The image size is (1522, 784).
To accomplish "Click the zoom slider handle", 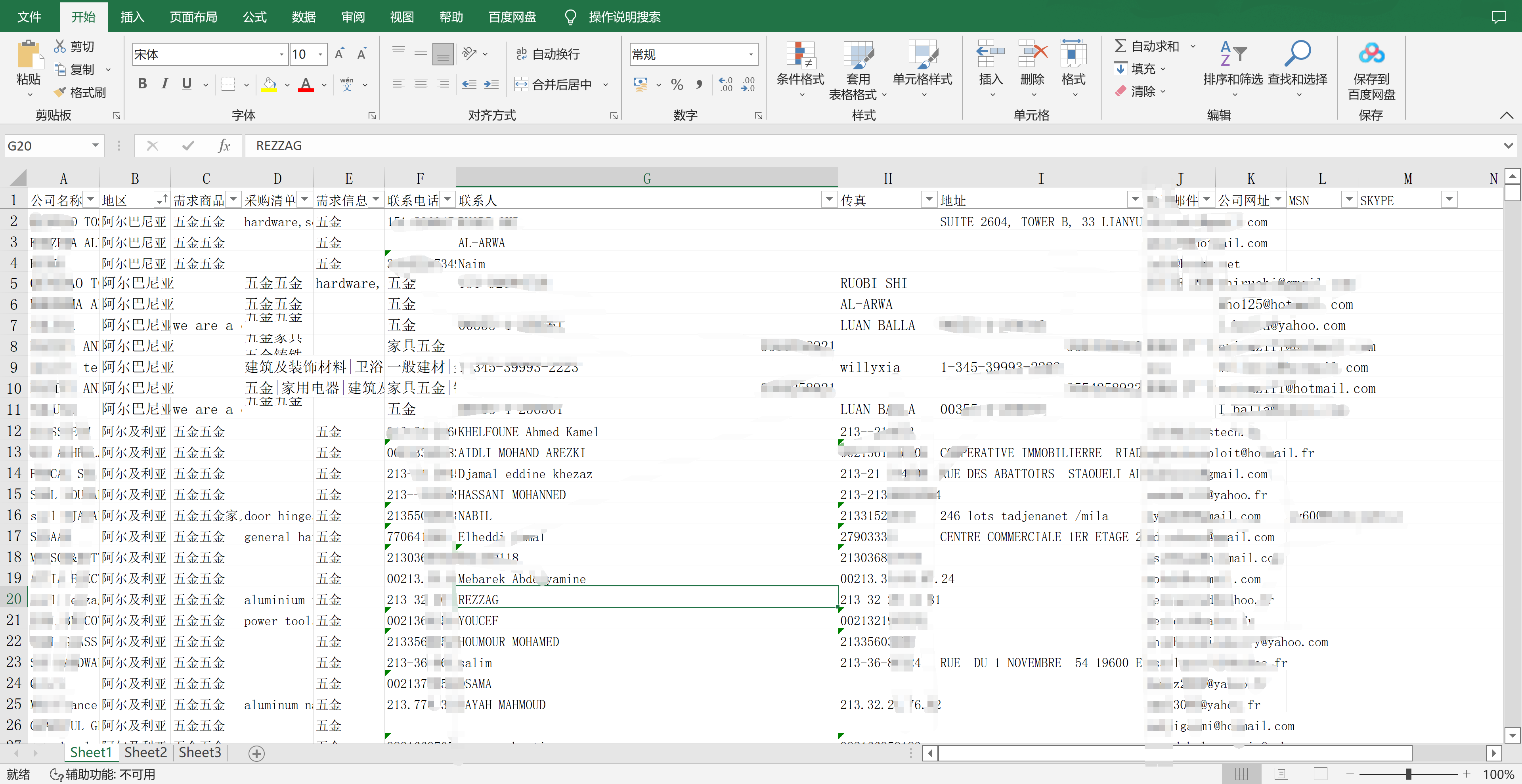I will [1409, 774].
